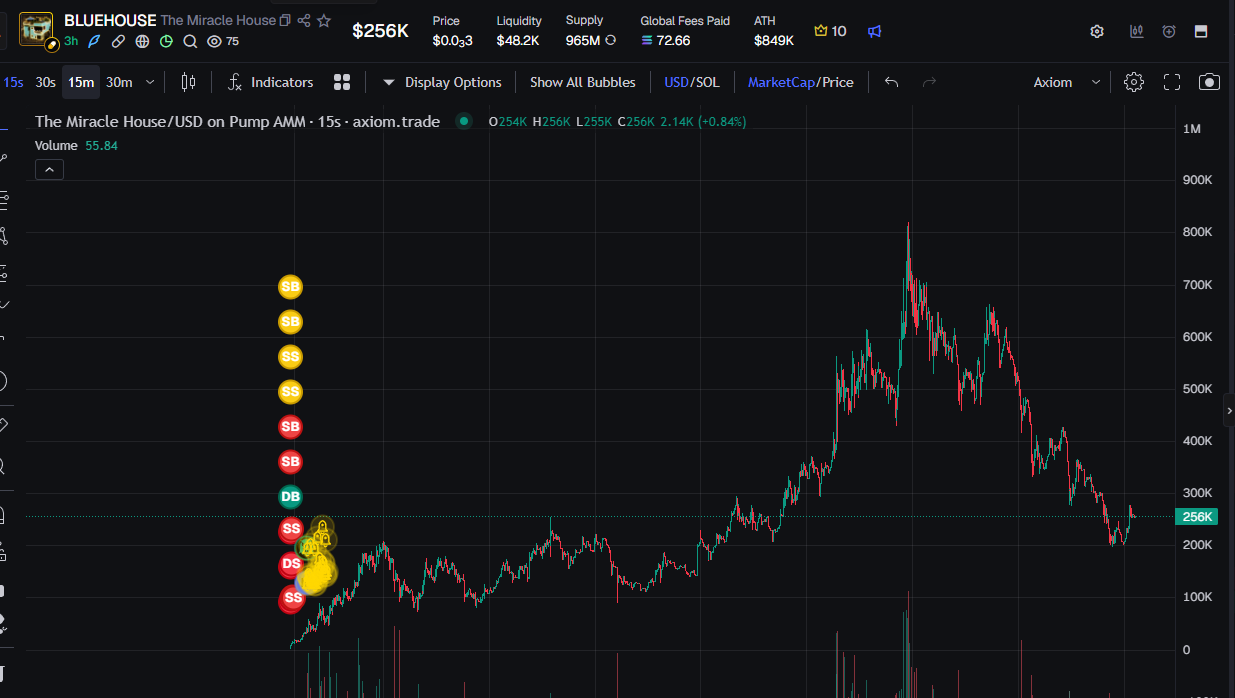
Task: Click Show All Bubbles
Action: point(582,82)
